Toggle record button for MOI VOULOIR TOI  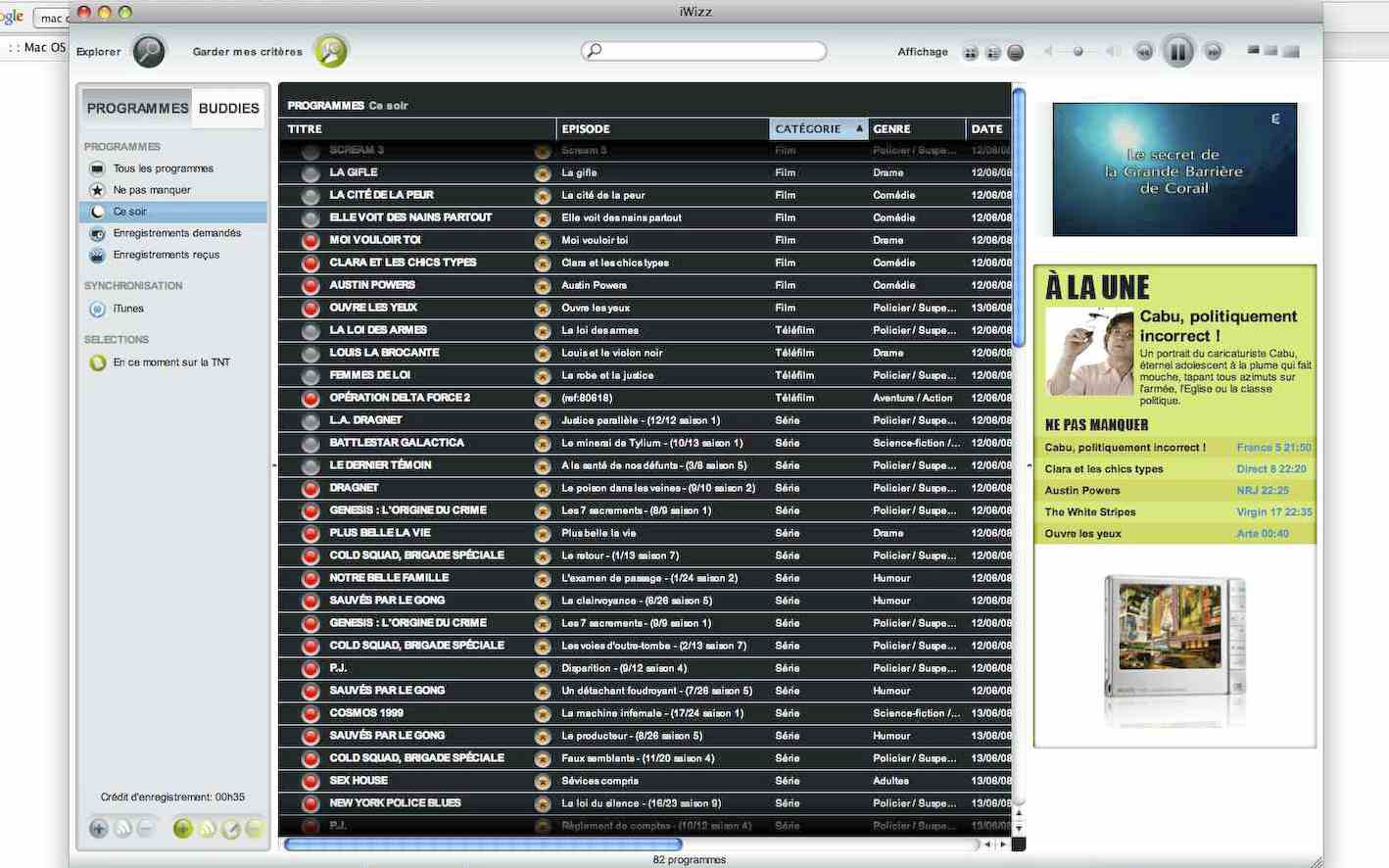(x=311, y=241)
